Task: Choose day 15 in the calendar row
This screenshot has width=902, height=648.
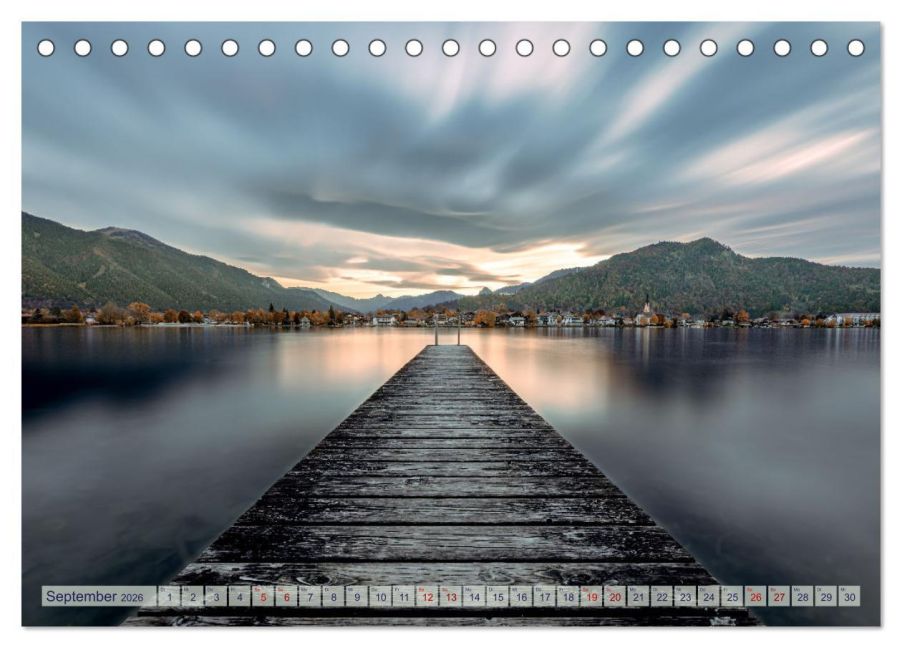Action: [x=497, y=597]
